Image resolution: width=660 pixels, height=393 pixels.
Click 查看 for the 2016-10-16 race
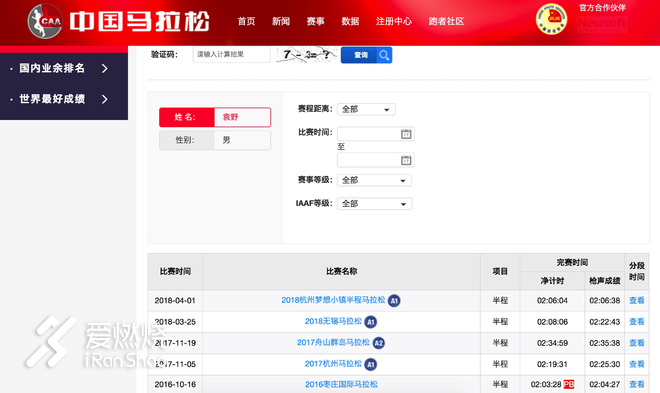636,384
